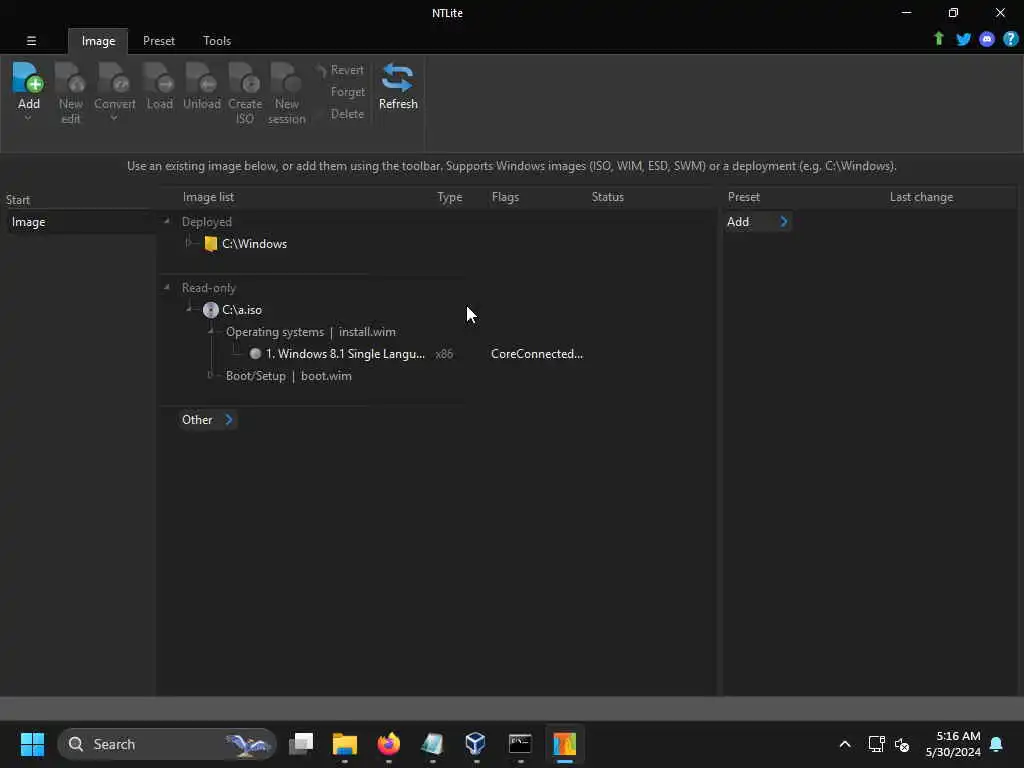Click the Preset Add button
This screenshot has height=768, width=1024.
(x=758, y=222)
